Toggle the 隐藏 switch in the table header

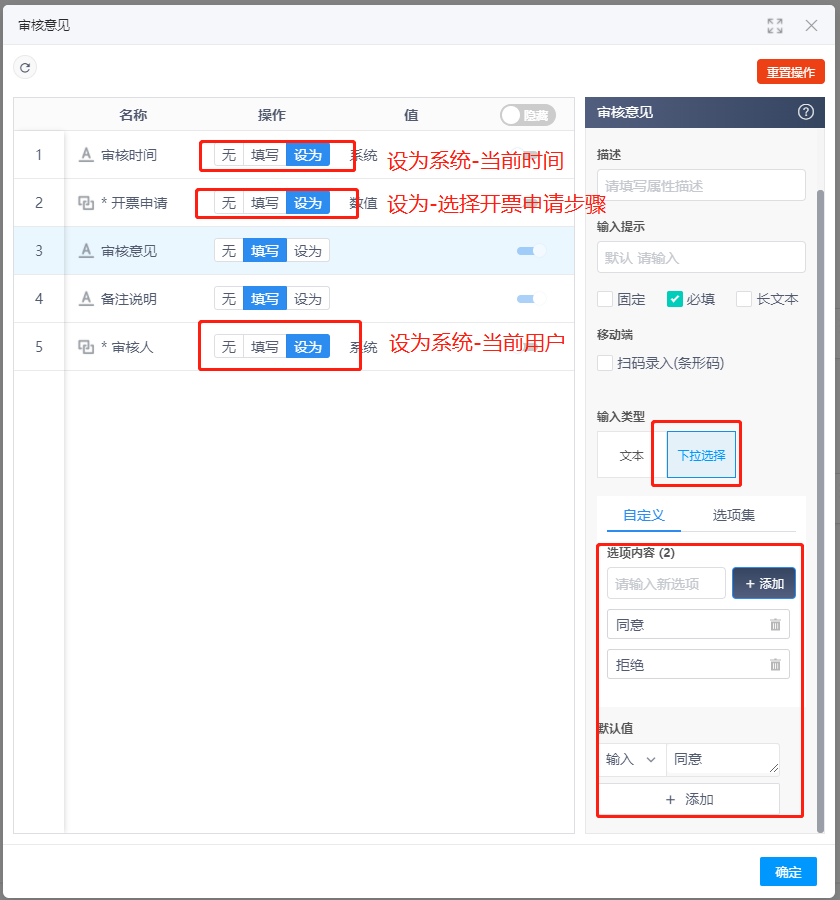coord(527,115)
